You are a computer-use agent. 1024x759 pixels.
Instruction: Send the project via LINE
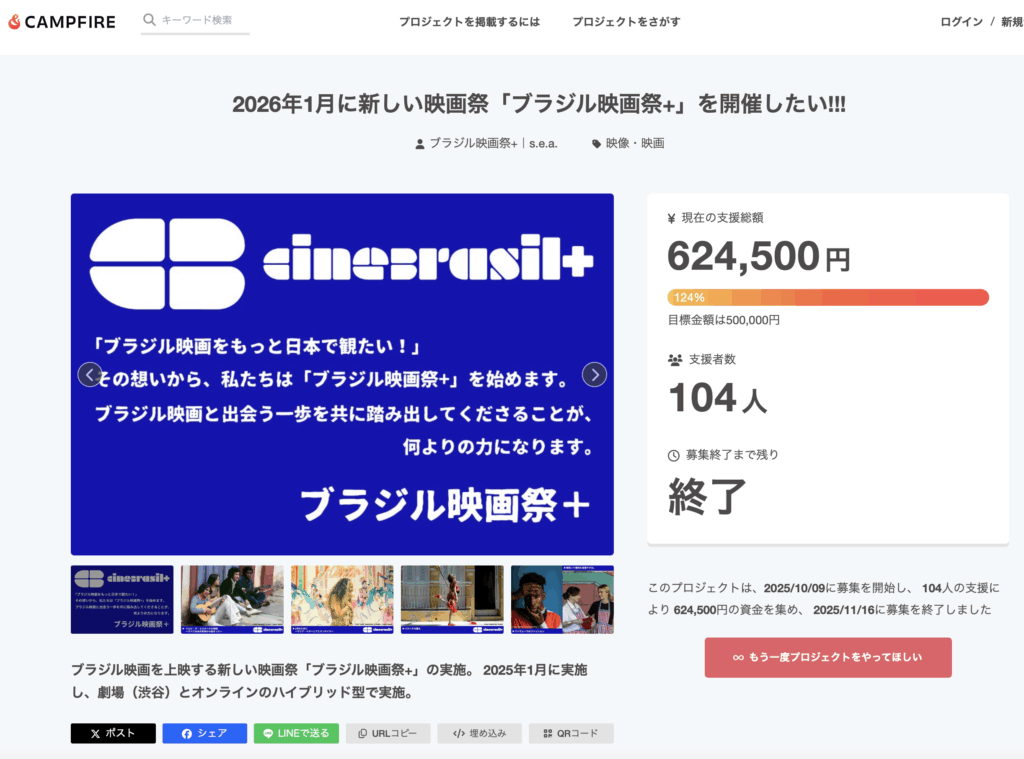[296, 733]
